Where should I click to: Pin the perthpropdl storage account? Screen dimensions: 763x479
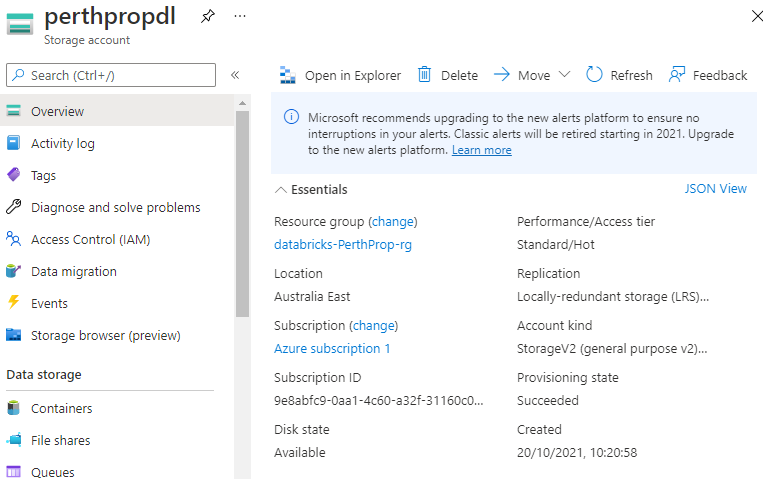pyautogui.click(x=208, y=17)
